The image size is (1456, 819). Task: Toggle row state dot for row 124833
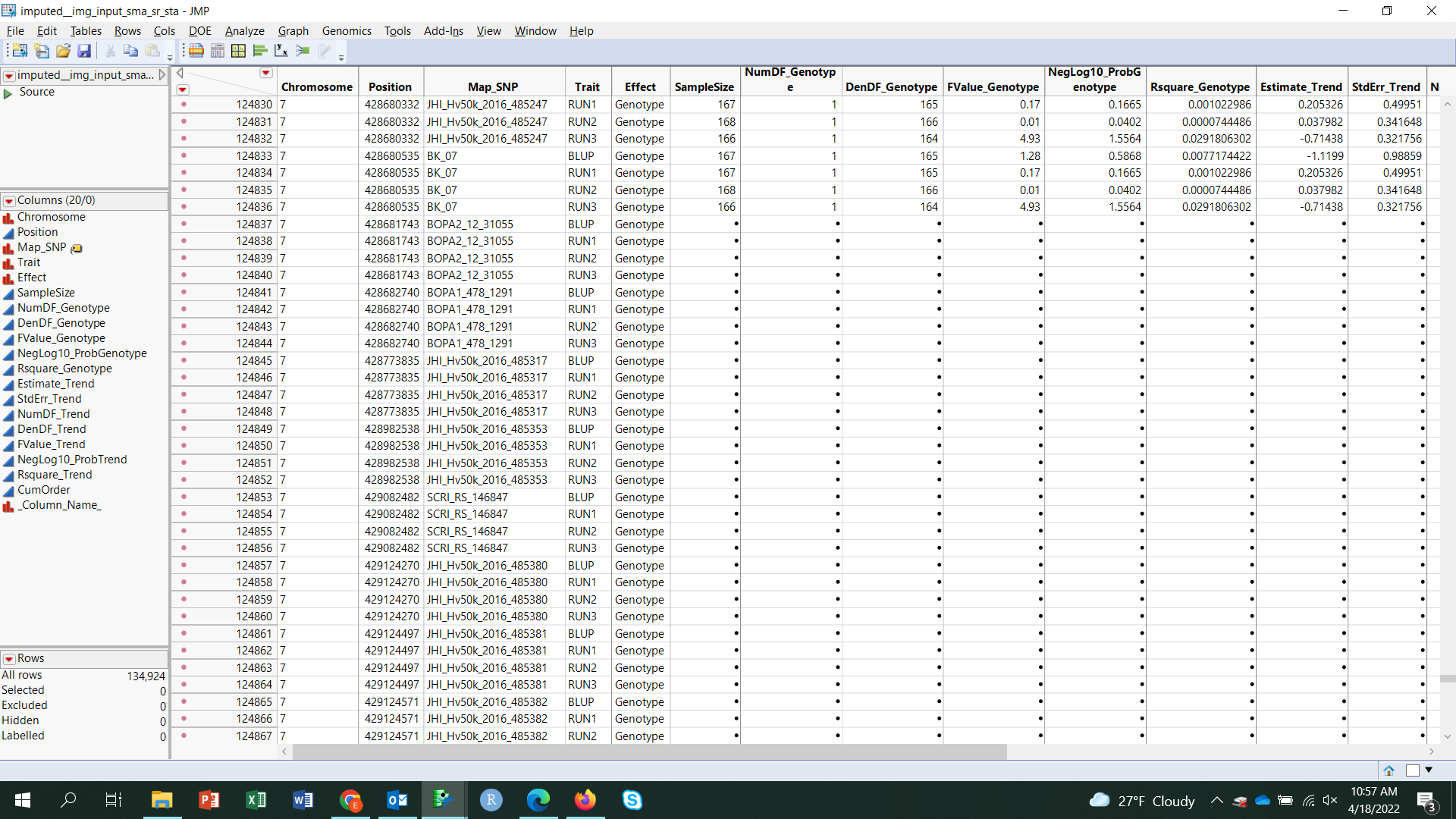point(184,155)
